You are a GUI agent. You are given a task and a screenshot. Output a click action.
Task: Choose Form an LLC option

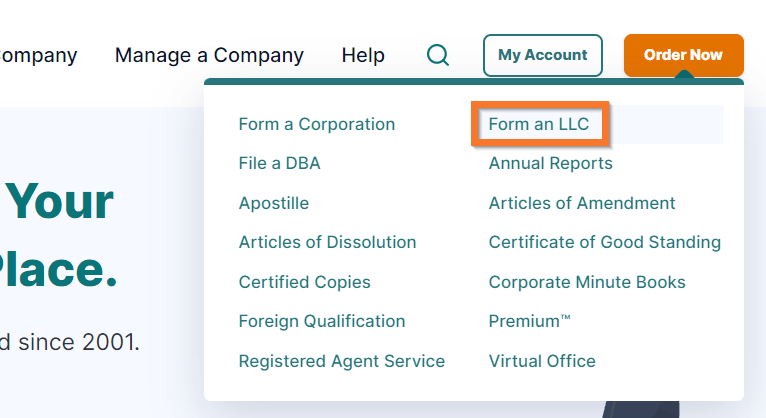[539, 124]
